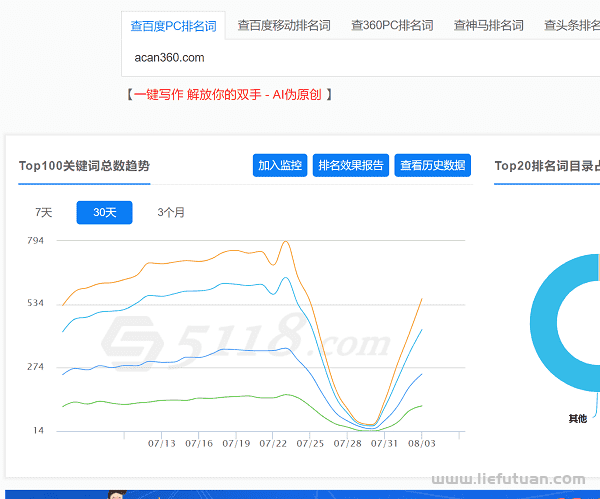Click the orange line peak near 07/23
The width and height of the screenshot is (600, 499).
[285, 241]
